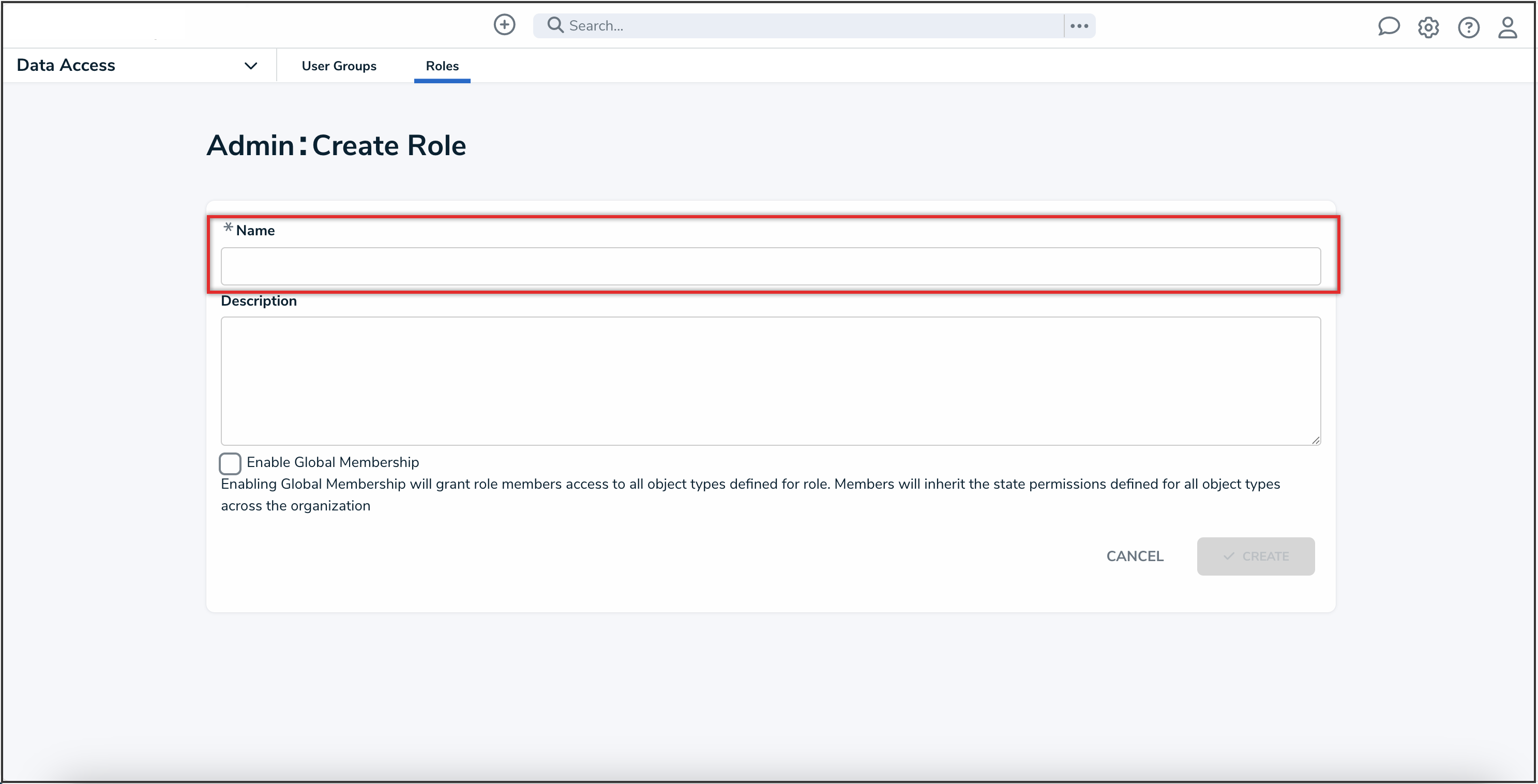This screenshot has width=1538, height=784.
Task: Click the Enable Global Membership label
Action: (333, 462)
